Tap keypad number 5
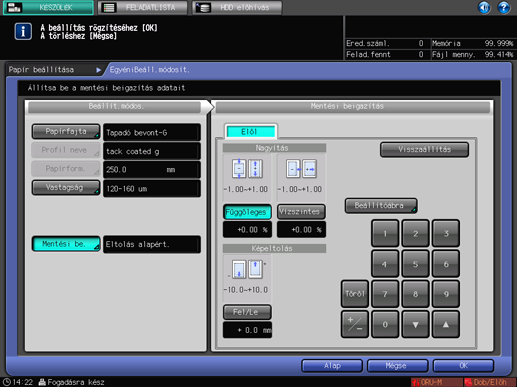Image resolution: width=517 pixels, height=387 pixels. pos(415,264)
